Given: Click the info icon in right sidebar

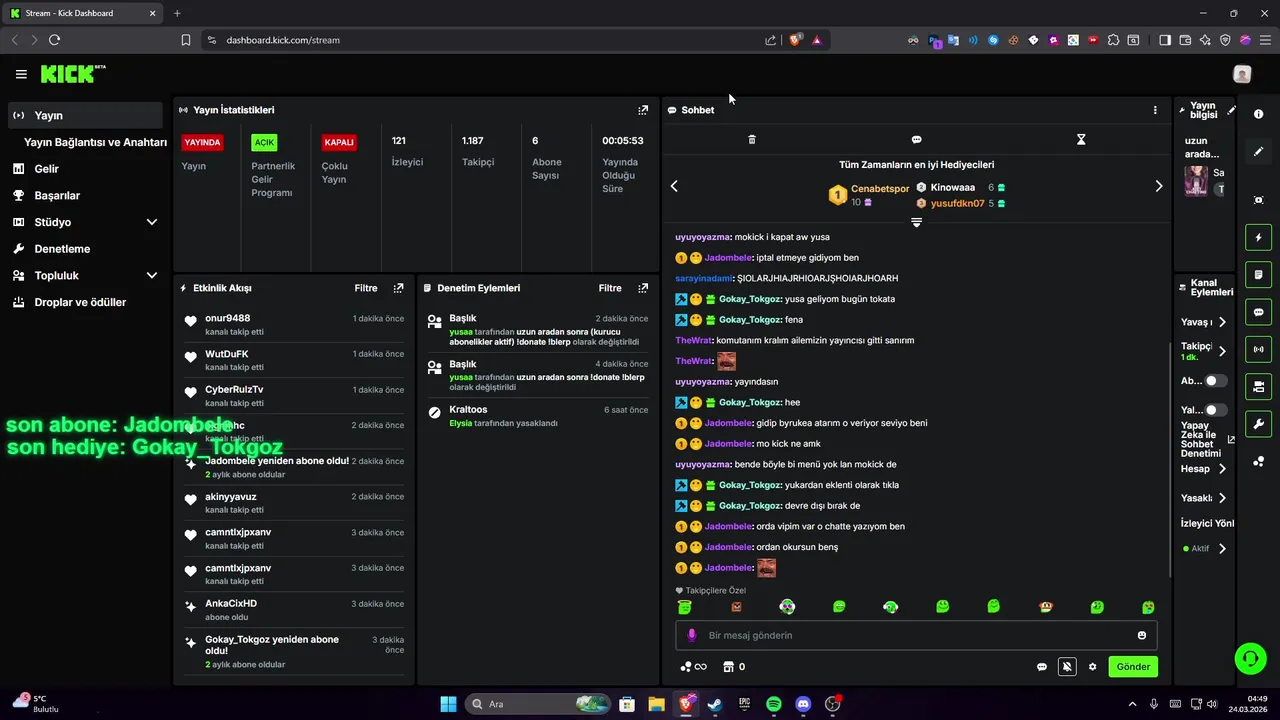Looking at the screenshot, I should [1258, 114].
